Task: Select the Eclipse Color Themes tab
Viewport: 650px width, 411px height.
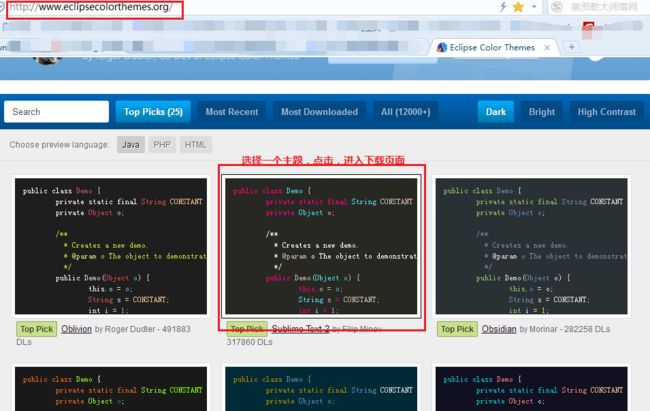Action: (x=492, y=47)
